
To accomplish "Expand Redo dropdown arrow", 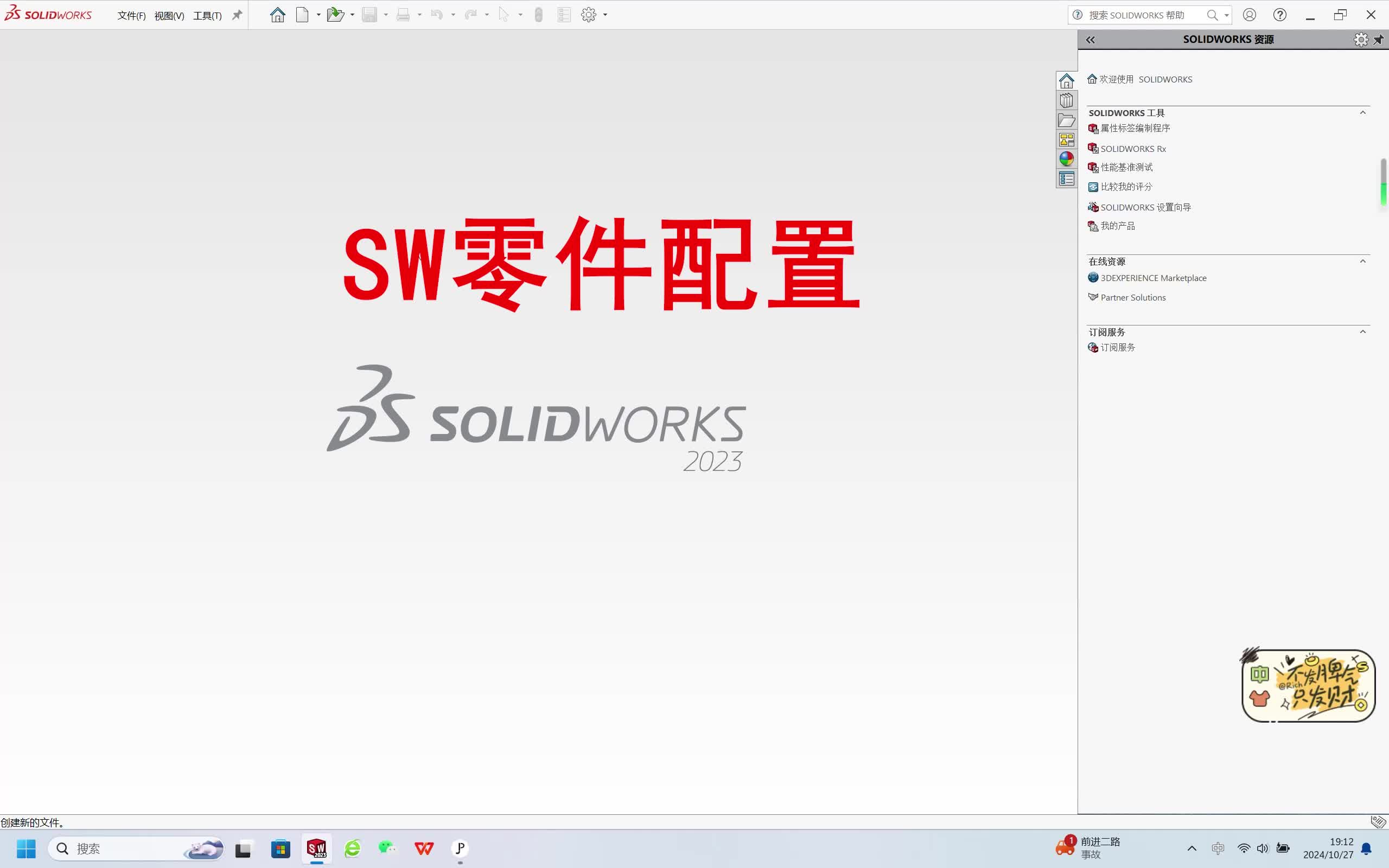I will point(487,15).
